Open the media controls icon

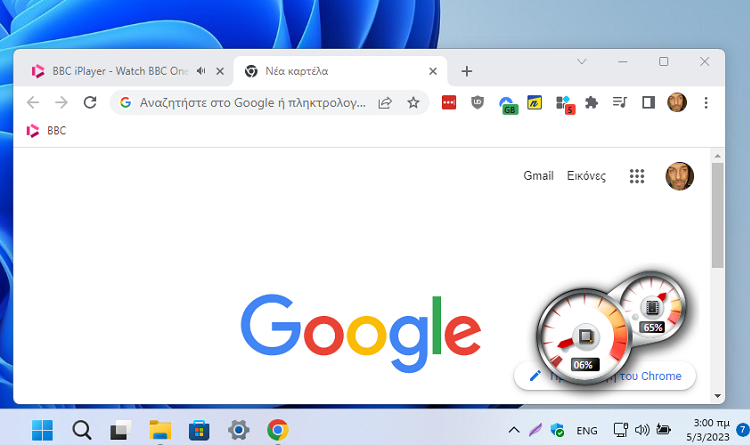[620, 102]
